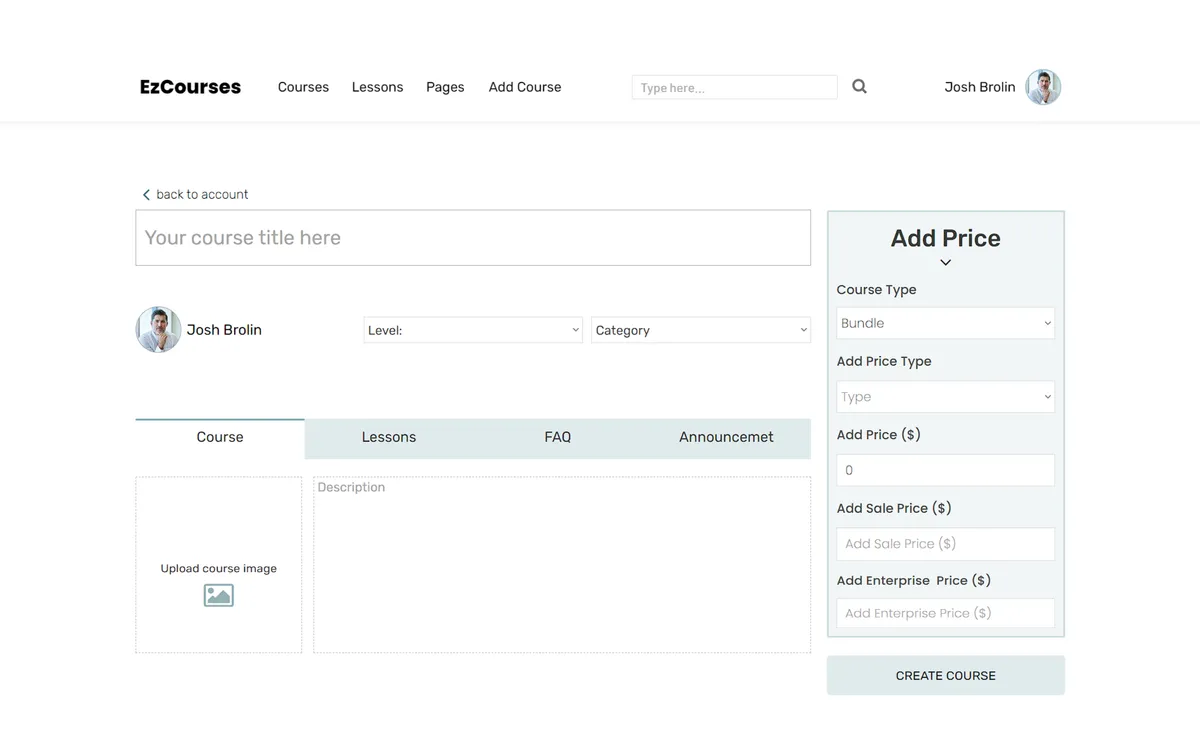Click the back to account chevron icon
This screenshot has height=750, width=1200.
click(x=146, y=195)
